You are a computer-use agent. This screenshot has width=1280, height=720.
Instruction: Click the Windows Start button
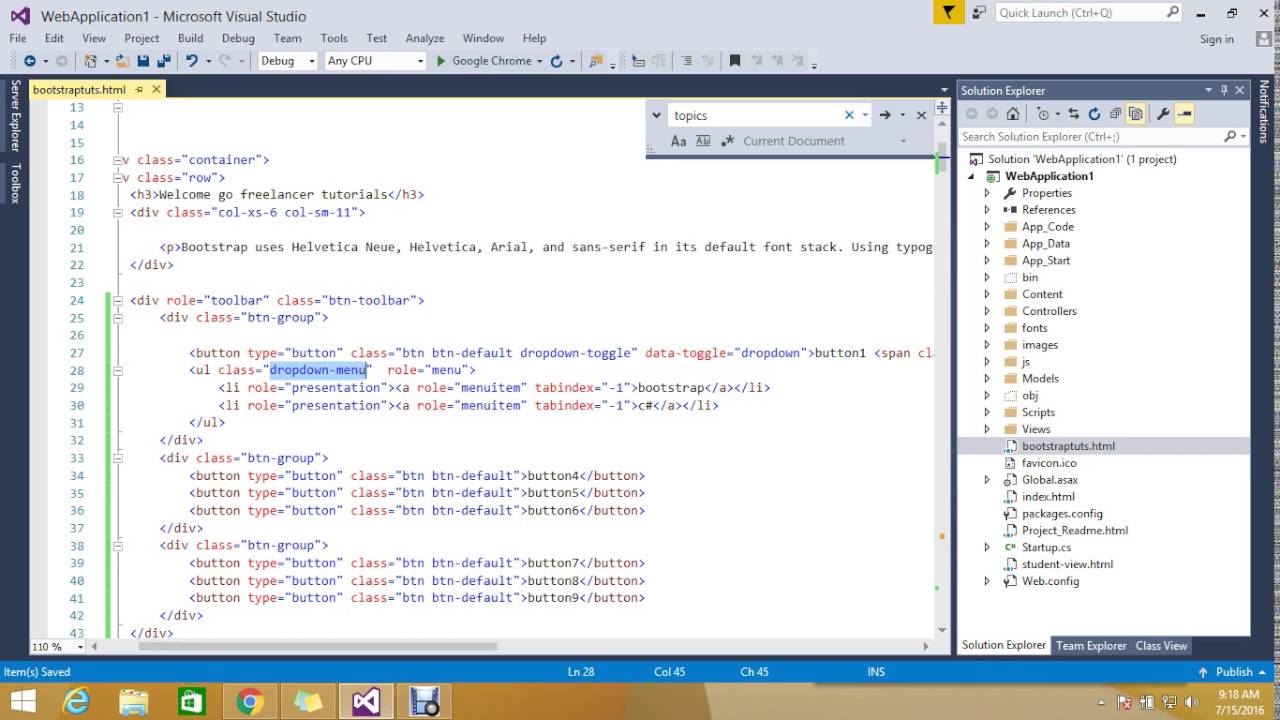point(22,702)
